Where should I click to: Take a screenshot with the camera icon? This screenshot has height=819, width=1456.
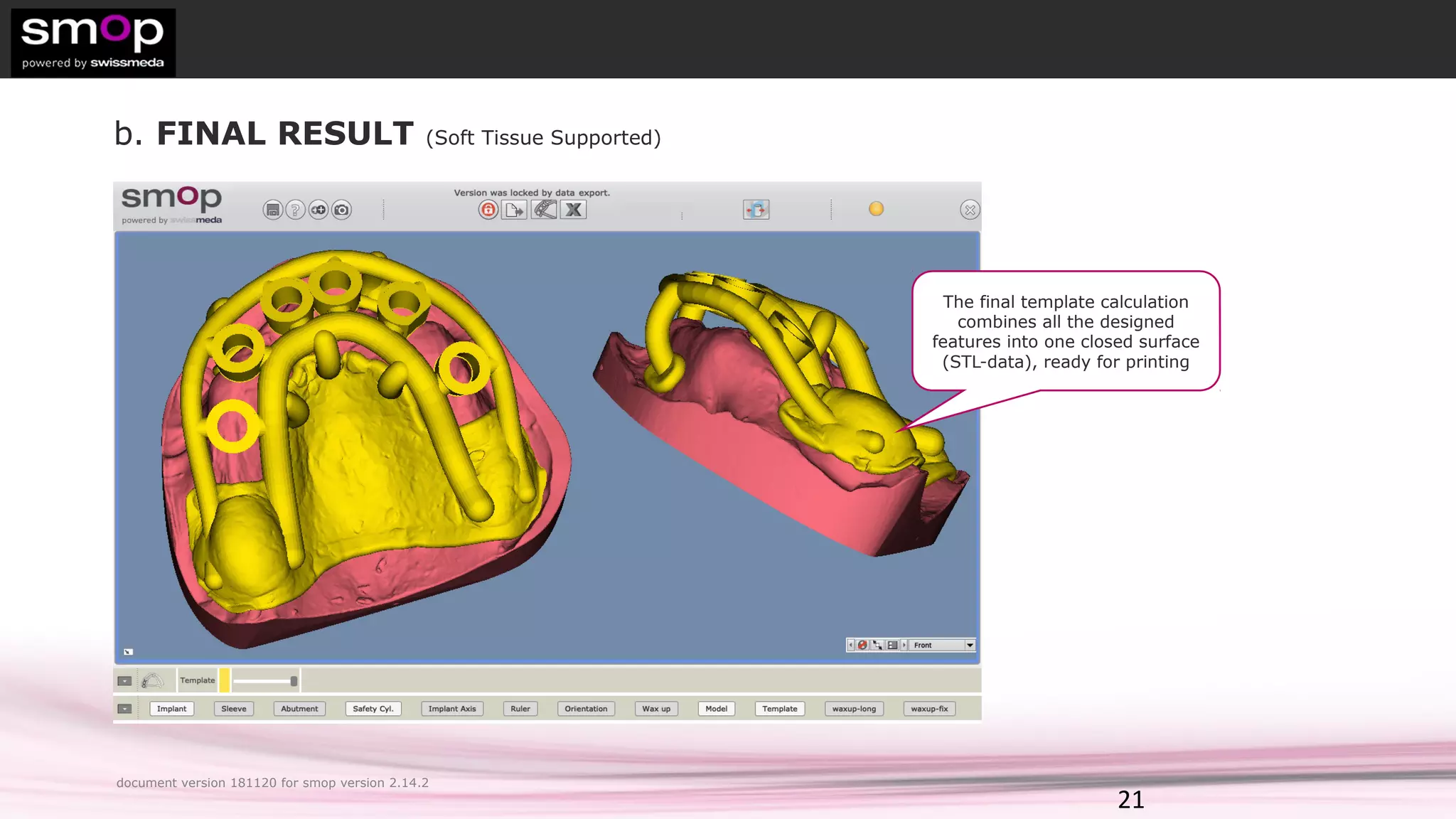coord(342,210)
